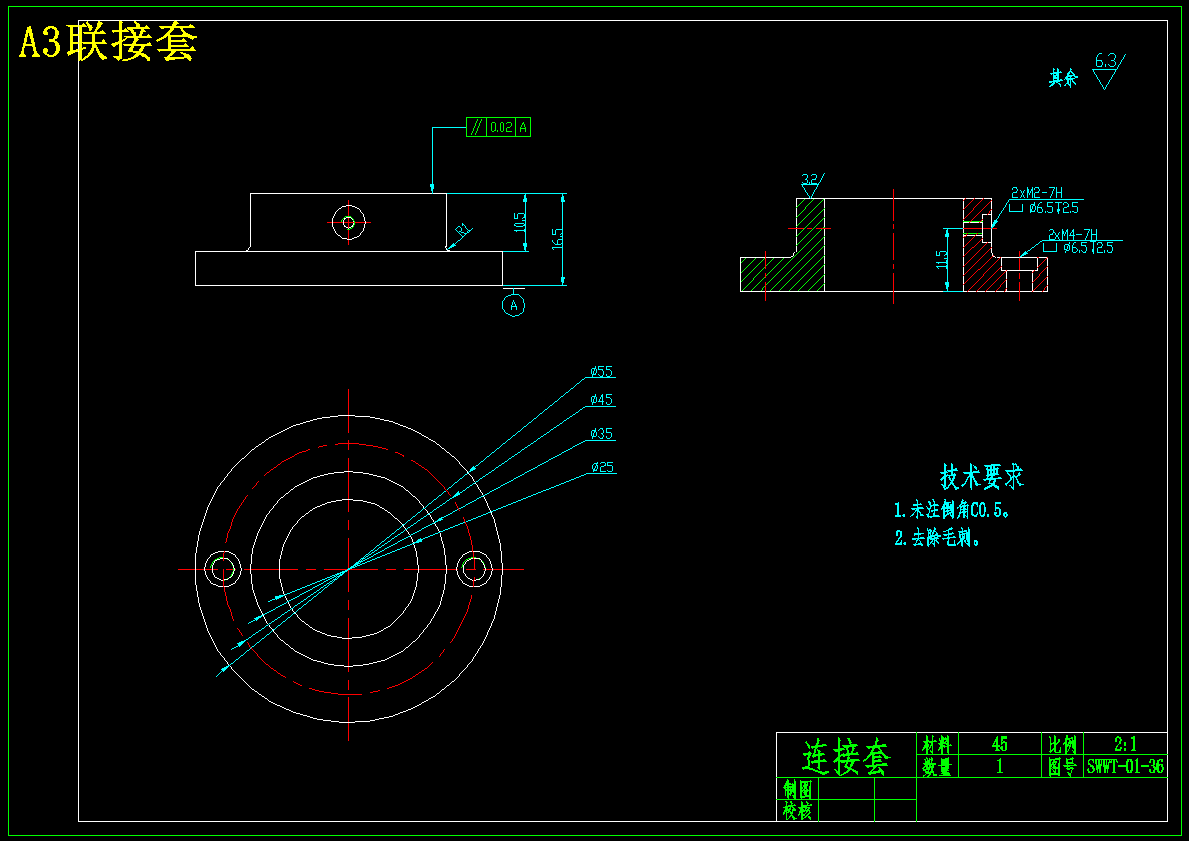The image size is (1189, 841).
Task: Select the 6.3 roughness symbol beside 其余
Action: tap(1109, 71)
